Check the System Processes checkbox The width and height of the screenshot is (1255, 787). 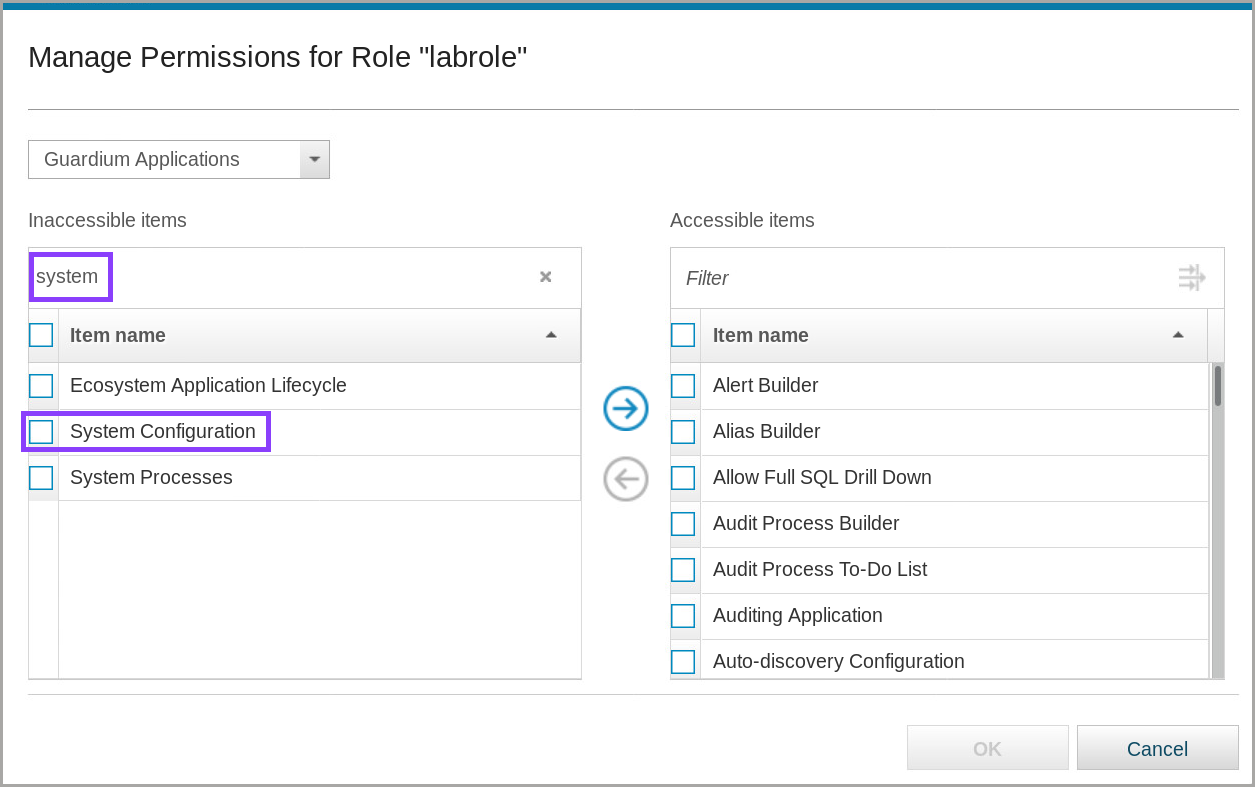click(x=41, y=478)
